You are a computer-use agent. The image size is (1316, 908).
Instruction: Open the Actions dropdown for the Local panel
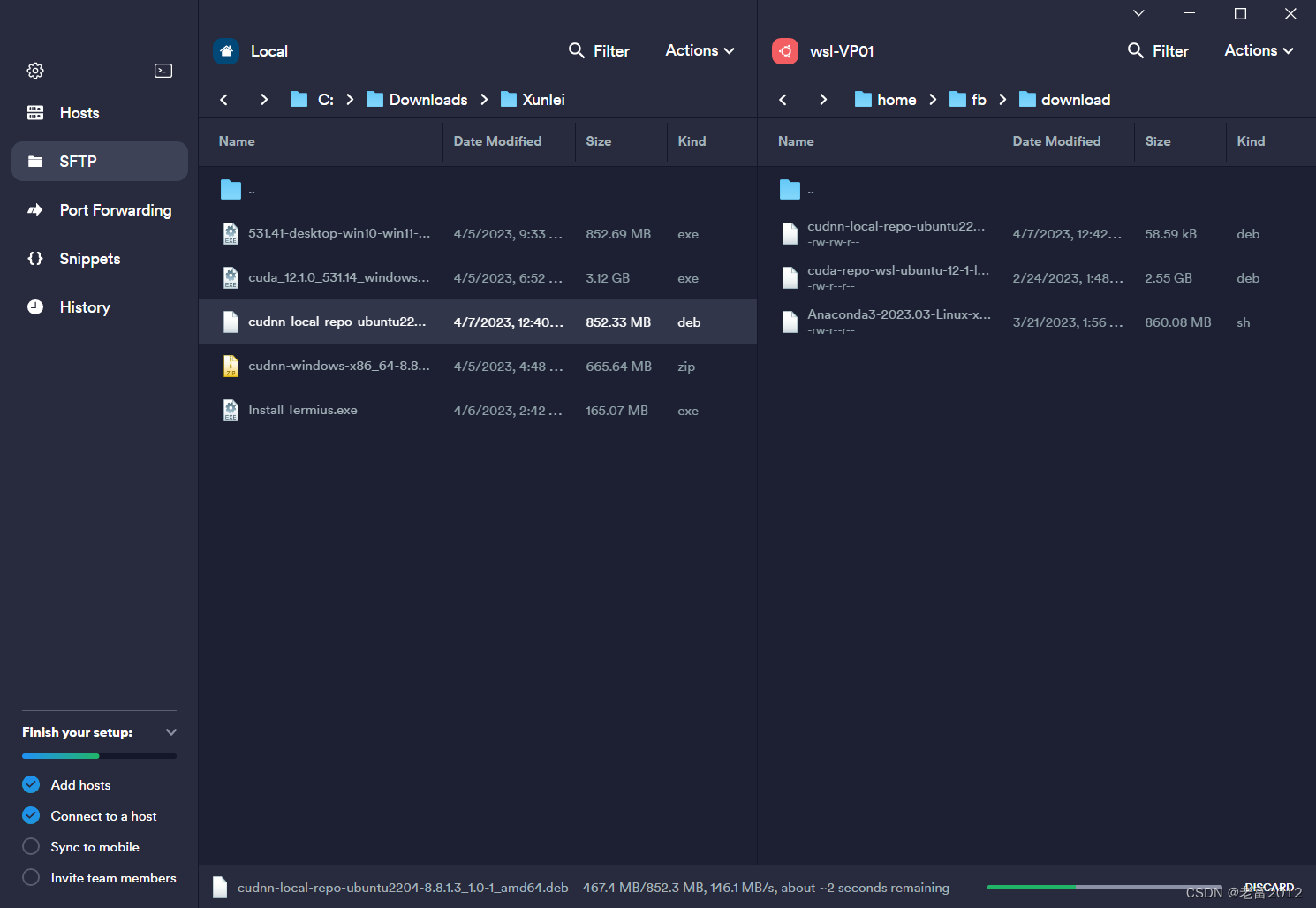(x=699, y=50)
